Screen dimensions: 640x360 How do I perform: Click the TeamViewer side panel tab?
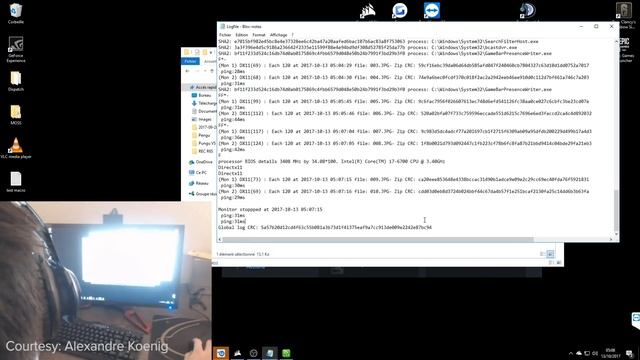[636, 320]
